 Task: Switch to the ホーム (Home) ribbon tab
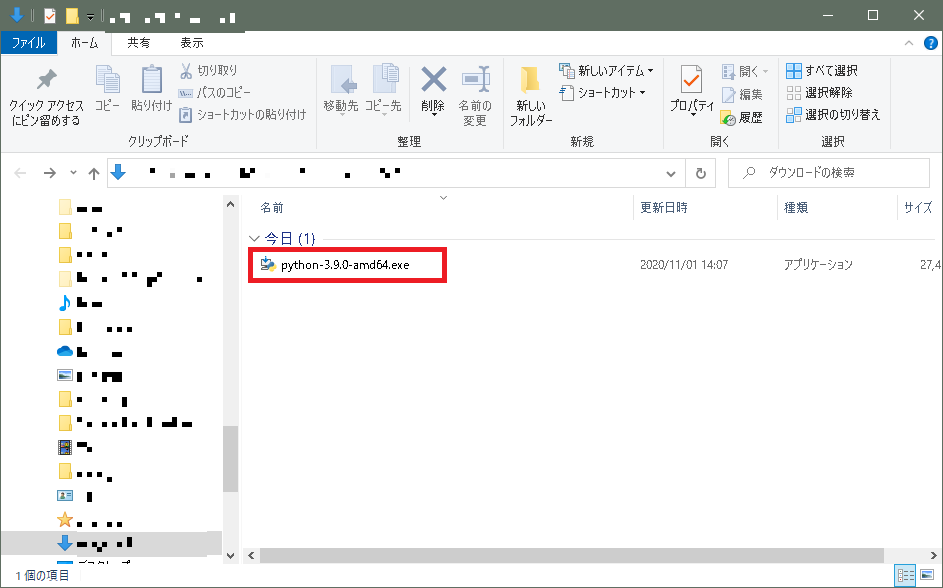(84, 43)
